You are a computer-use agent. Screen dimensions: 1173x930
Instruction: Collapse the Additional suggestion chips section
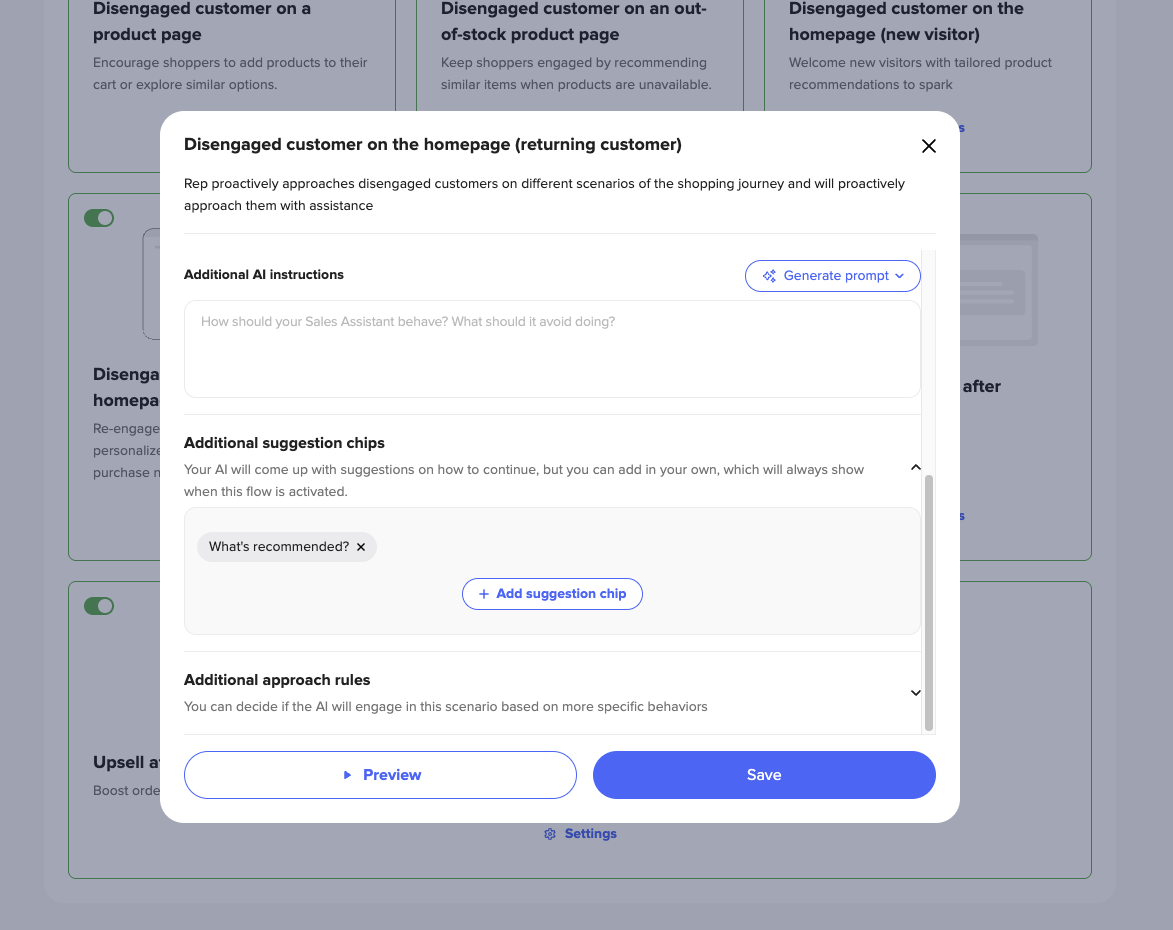click(914, 467)
